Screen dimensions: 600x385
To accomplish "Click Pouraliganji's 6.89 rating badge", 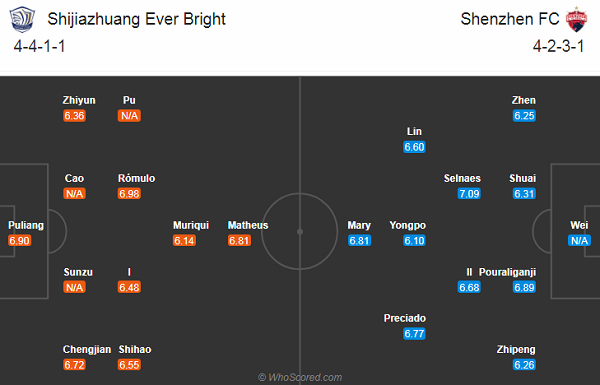I will 524,287.
